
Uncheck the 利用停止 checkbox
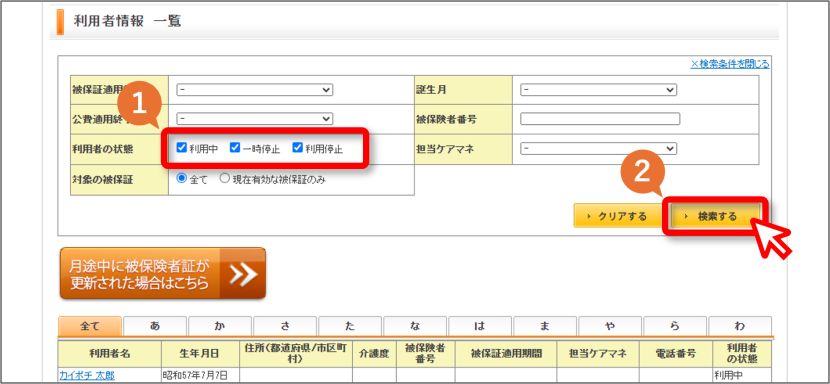pyautogui.click(x=297, y=148)
